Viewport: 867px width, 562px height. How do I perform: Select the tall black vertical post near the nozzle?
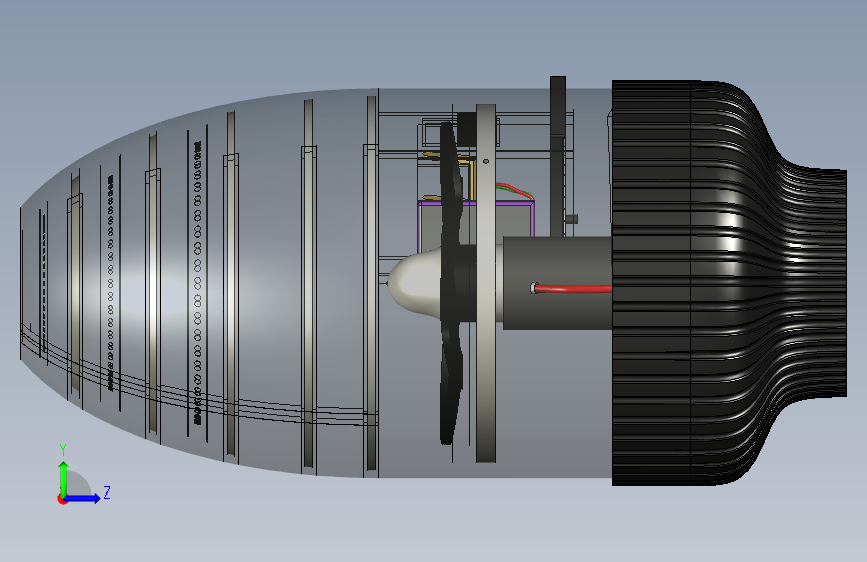(x=557, y=157)
